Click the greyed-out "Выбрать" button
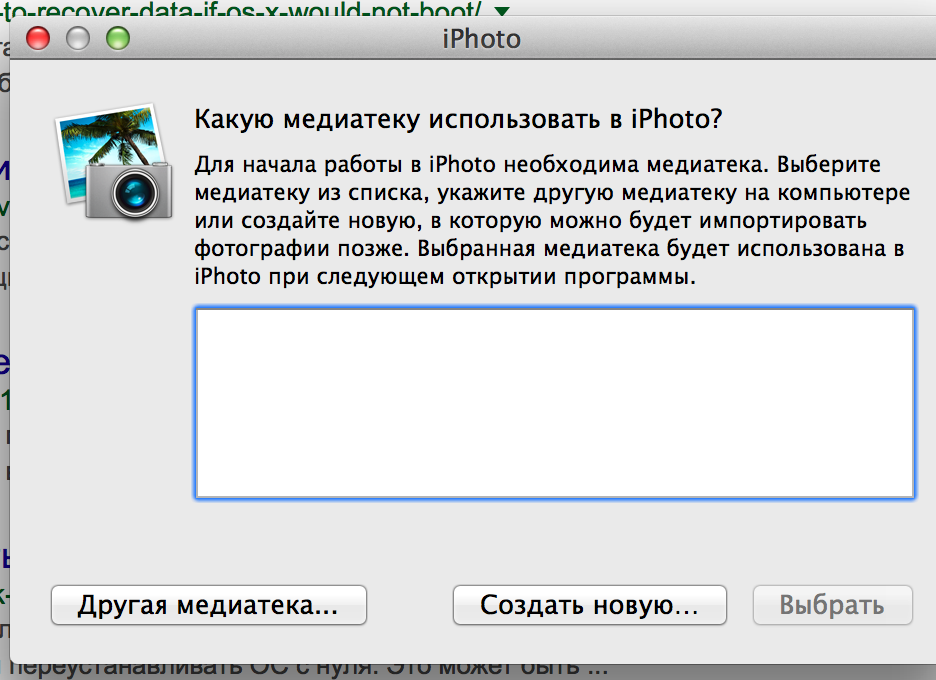Viewport: 936px width, 680px height. point(832,605)
